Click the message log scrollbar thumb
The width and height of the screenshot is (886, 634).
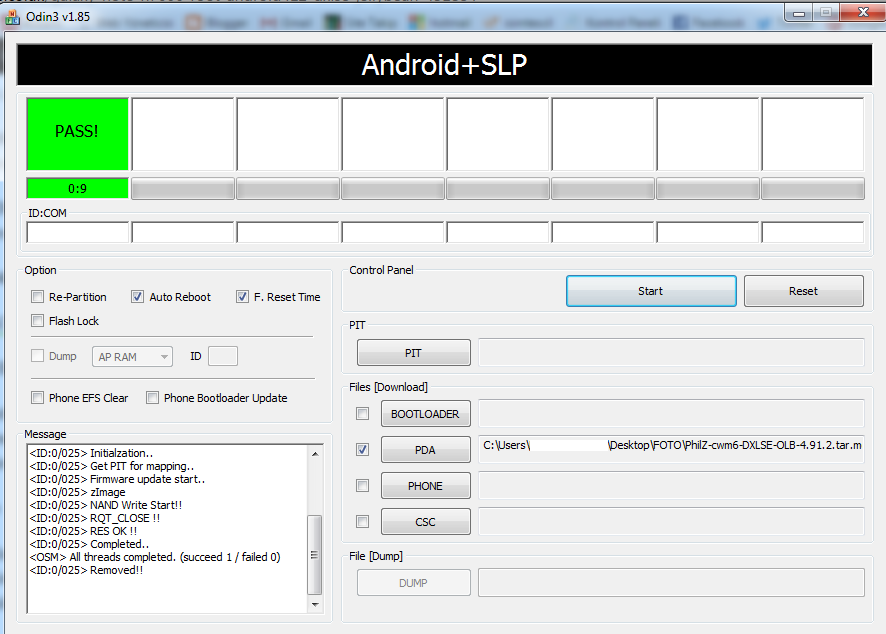[315, 554]
